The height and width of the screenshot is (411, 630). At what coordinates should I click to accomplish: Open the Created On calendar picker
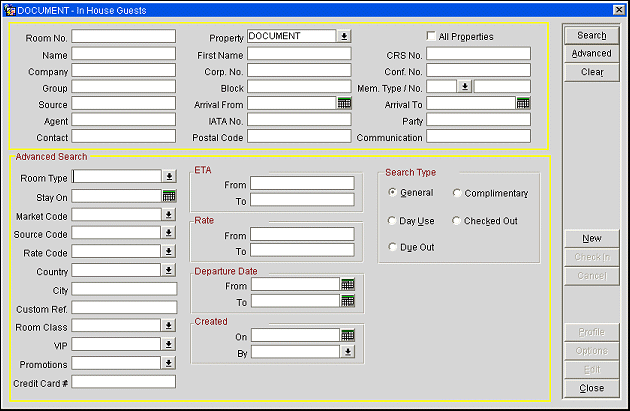click(x=347, y=335)
